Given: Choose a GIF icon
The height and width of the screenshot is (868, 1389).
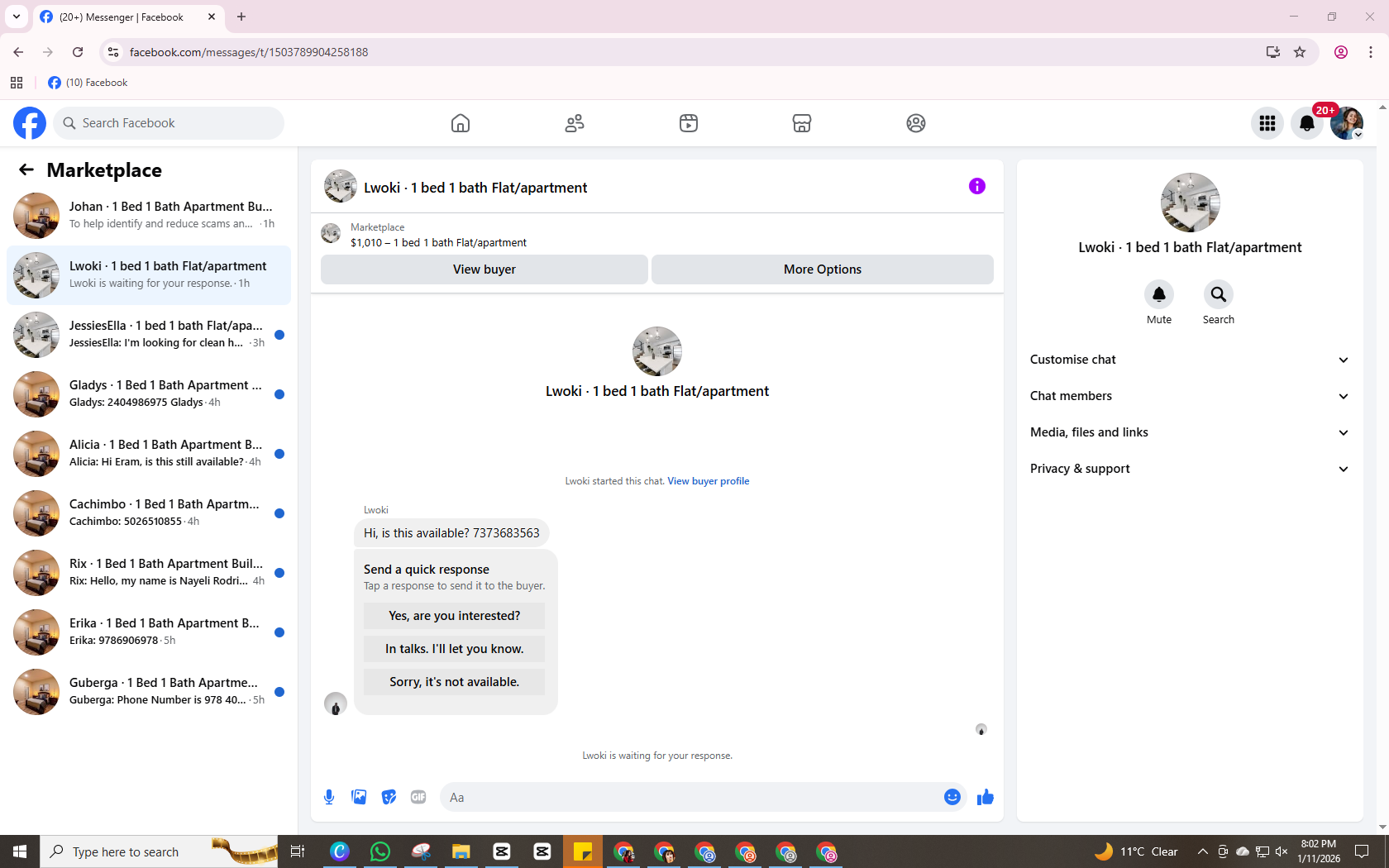Looking at the screenshot, I should [418, 797].
